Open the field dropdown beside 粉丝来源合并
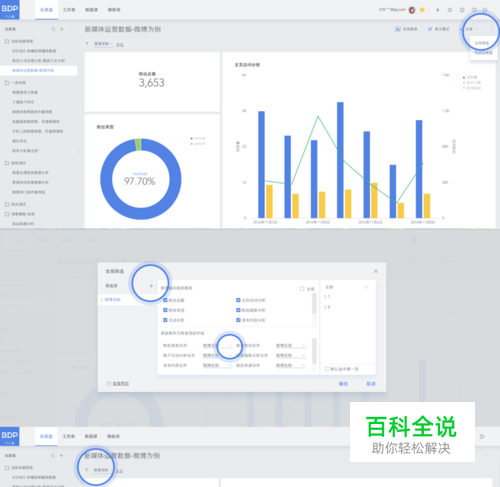The height and width of the screenshot is (487, 500). click(x=290, y=366)
